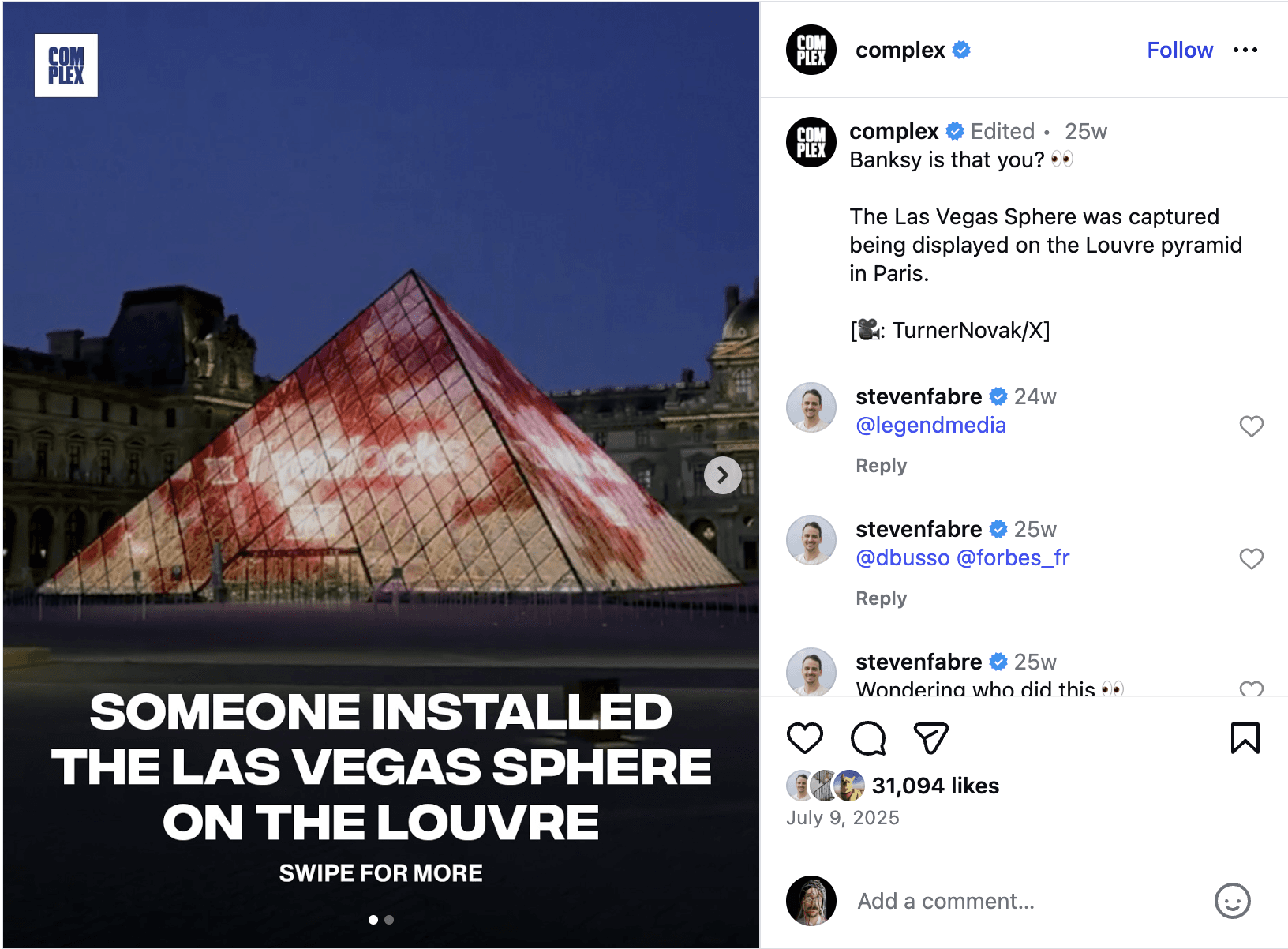Select second carousel dot indicator
The image size is (1288, 949).
coord(389,920)
